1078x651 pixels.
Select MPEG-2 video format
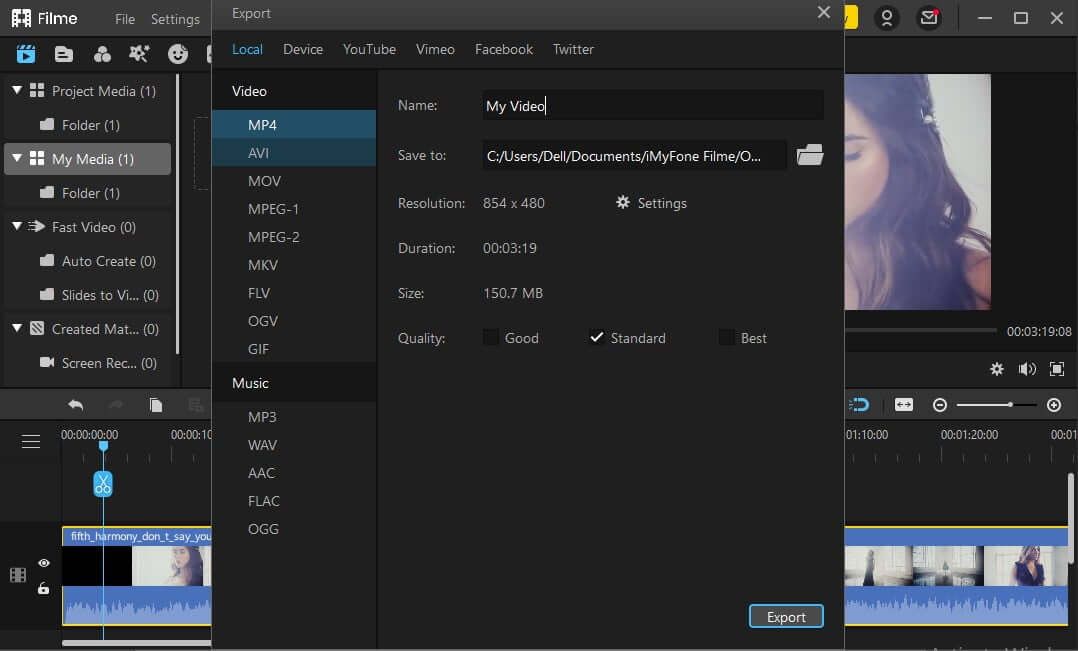[x=294, y=236]
